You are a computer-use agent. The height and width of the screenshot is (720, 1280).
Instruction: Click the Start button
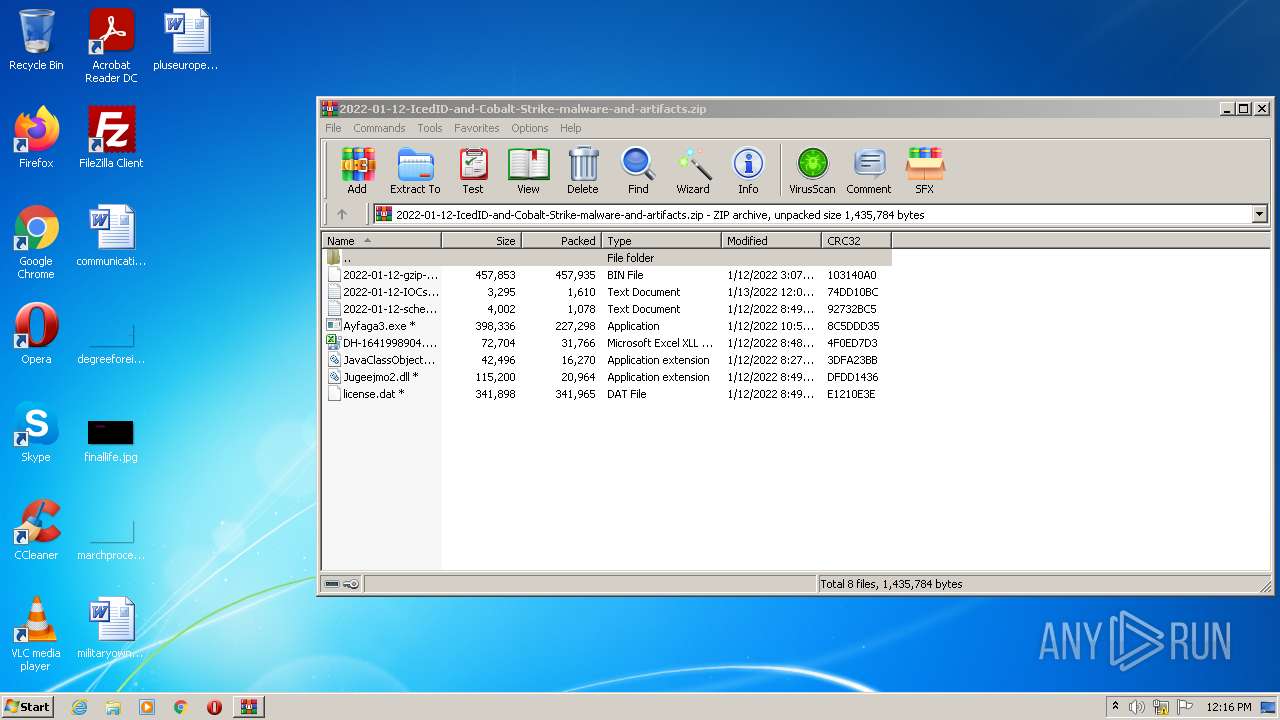(27, 706)
